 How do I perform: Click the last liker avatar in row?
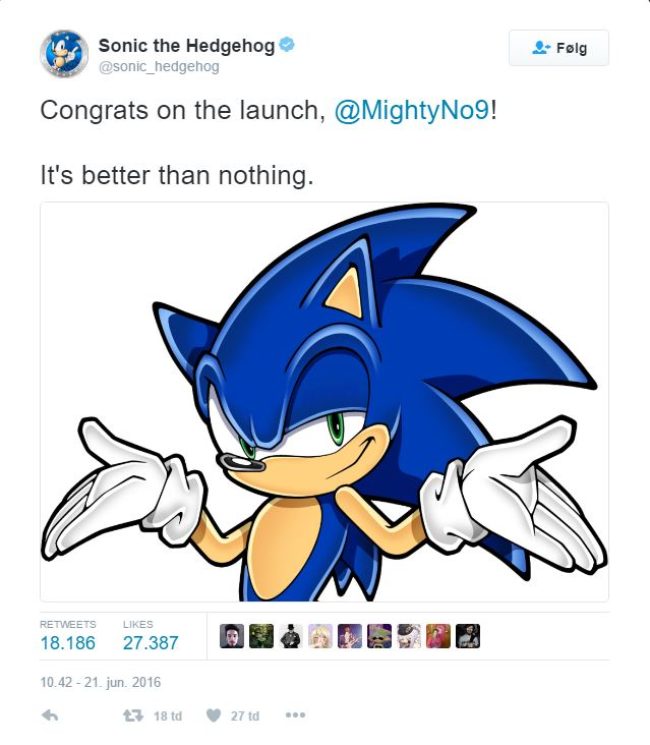[x=468, y=636]
